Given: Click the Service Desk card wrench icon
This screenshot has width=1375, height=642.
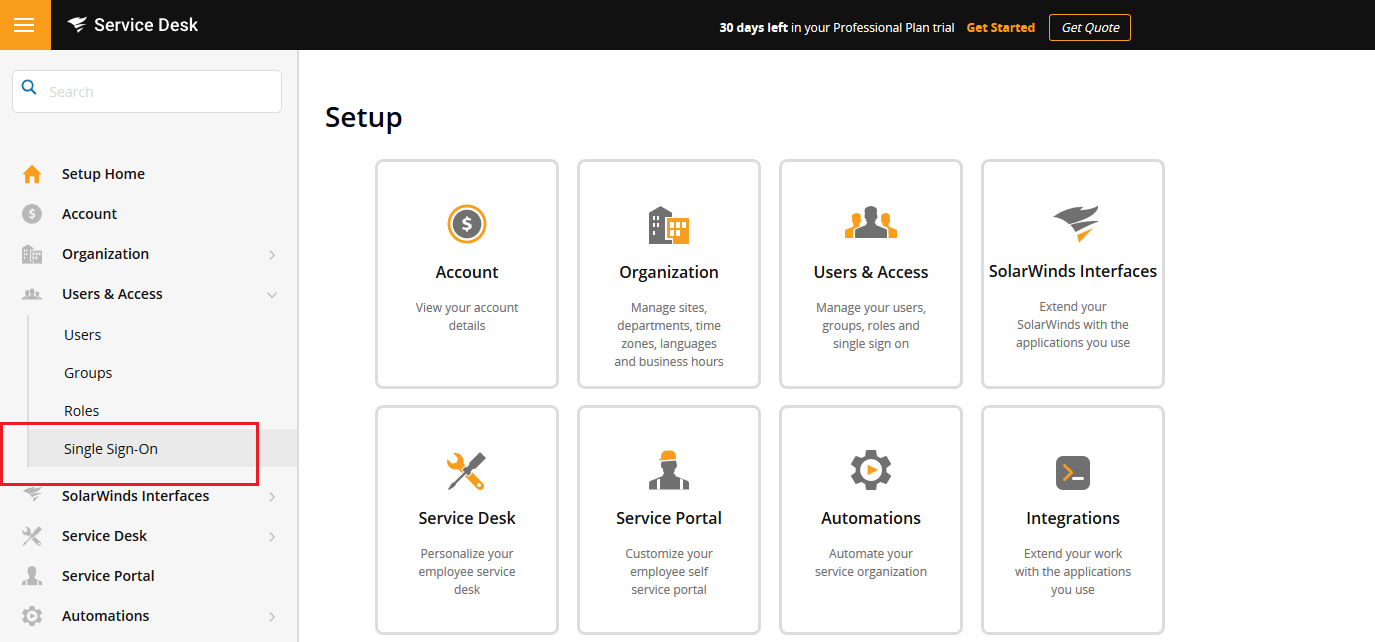Looking at the screenshot, I should tap(467, 471).
